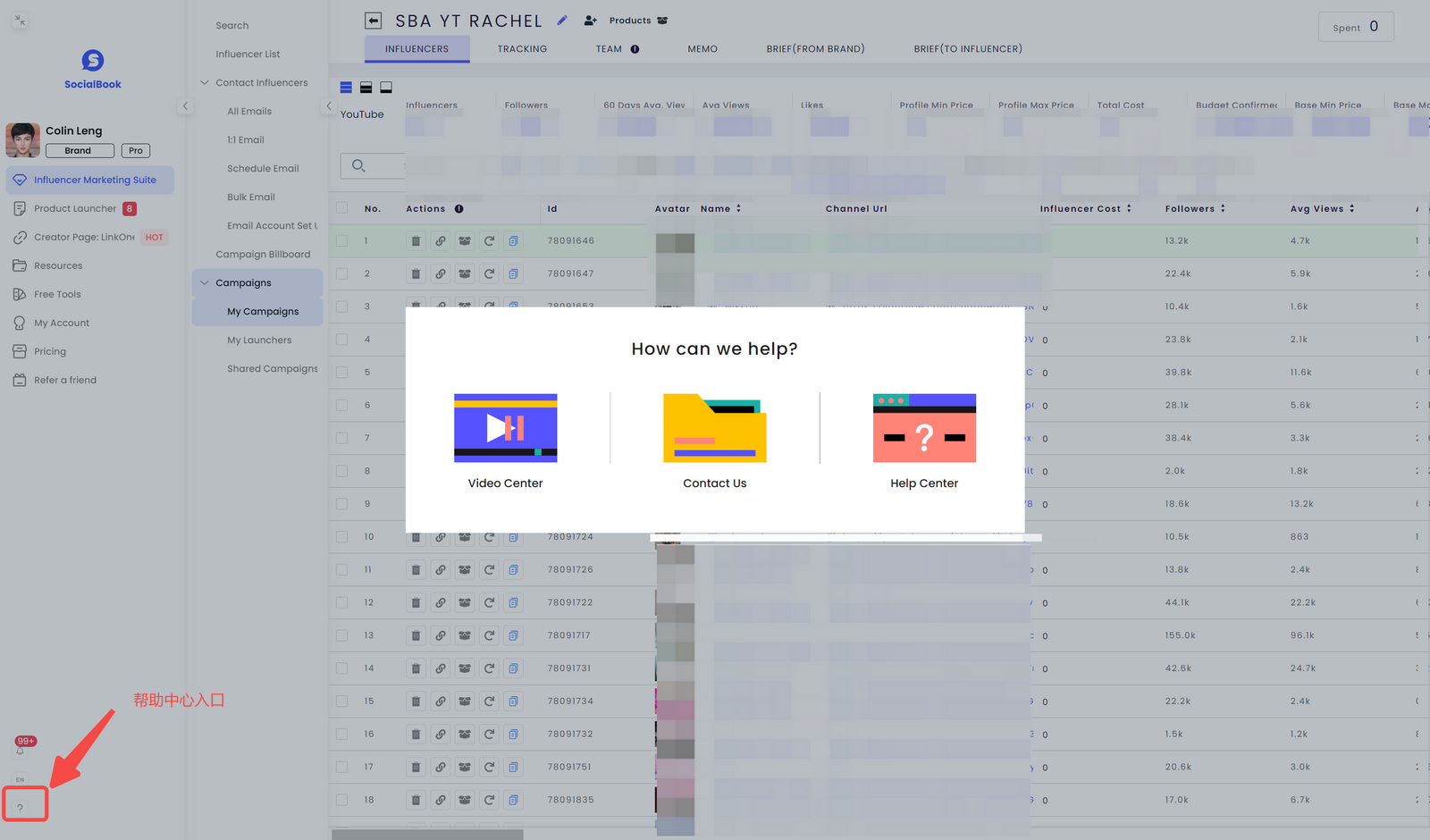The height and width of the screenshot is (840, 1430).
Task: Click the info icon next to TEAM tab
Action: [x=635, y=49]
